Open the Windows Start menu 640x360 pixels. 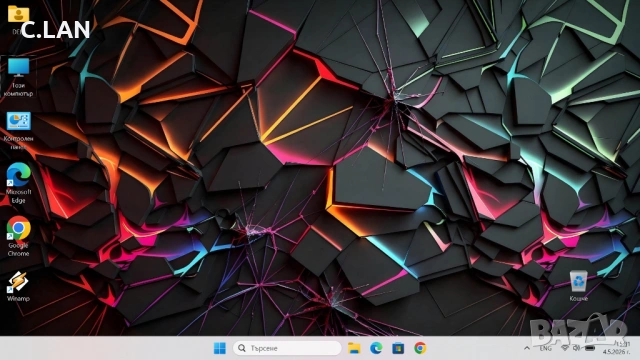(x=220, y=348)
